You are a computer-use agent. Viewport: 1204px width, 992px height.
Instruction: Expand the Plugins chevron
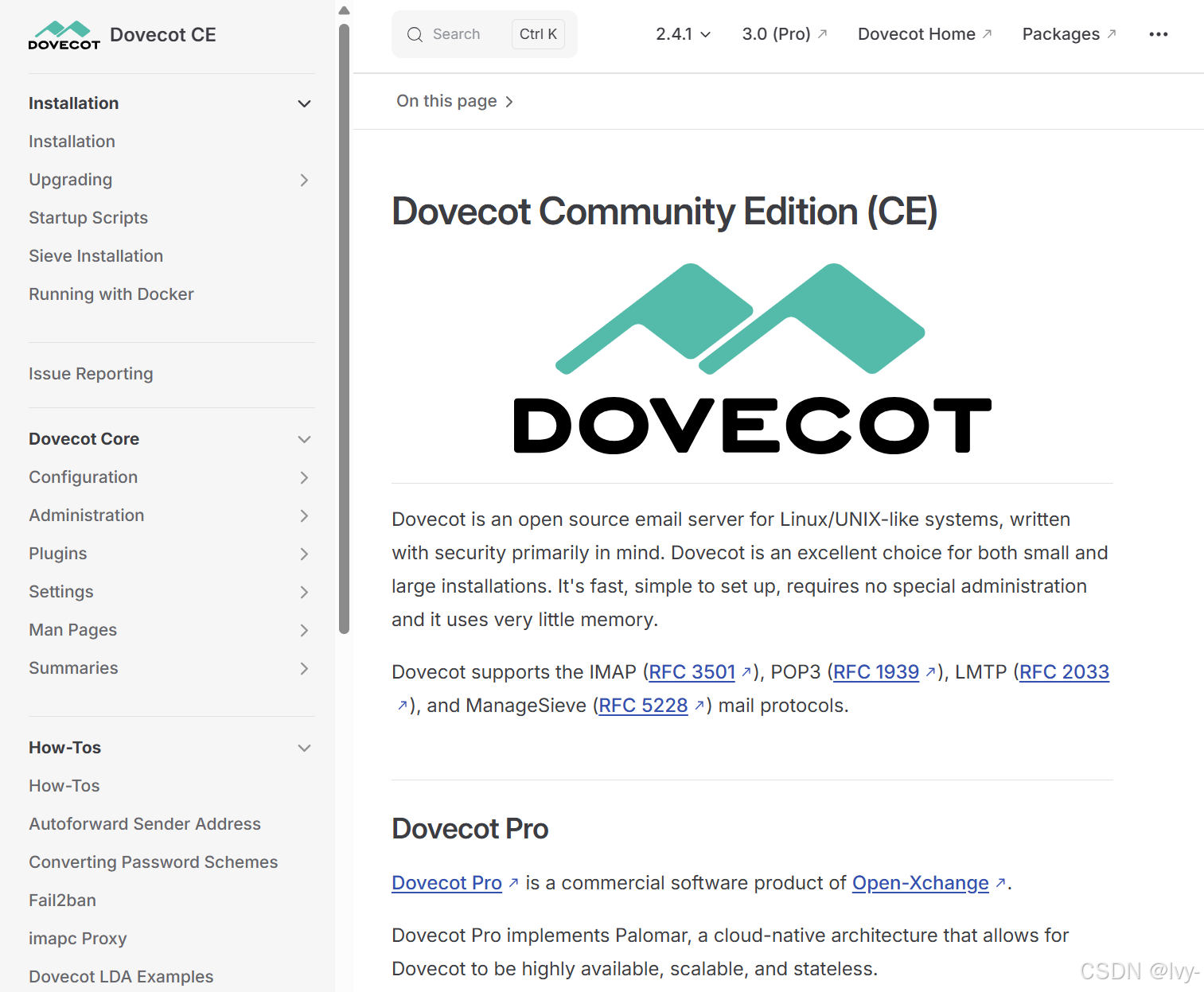(x=304, y=554)
